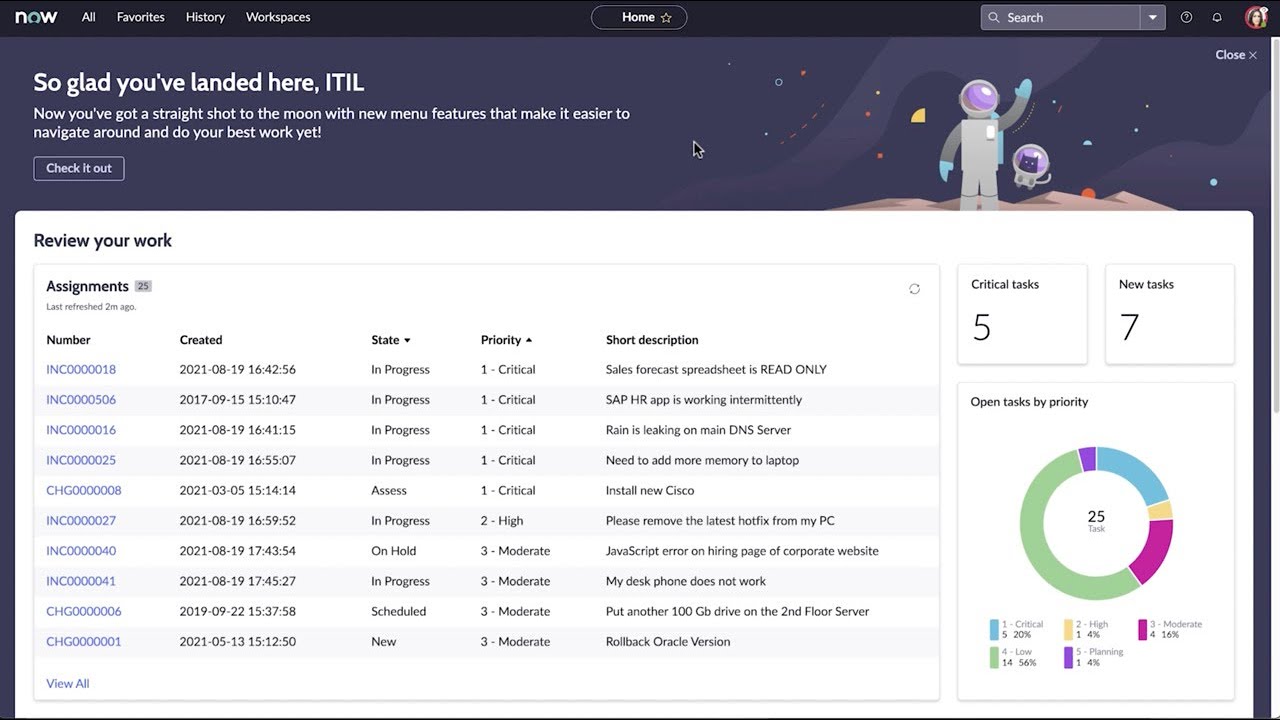Click 'Need to add more memory to laptop'
The width and height of the screenshot is (1280, 720).
pyautogui.click(x=702, y=460)
